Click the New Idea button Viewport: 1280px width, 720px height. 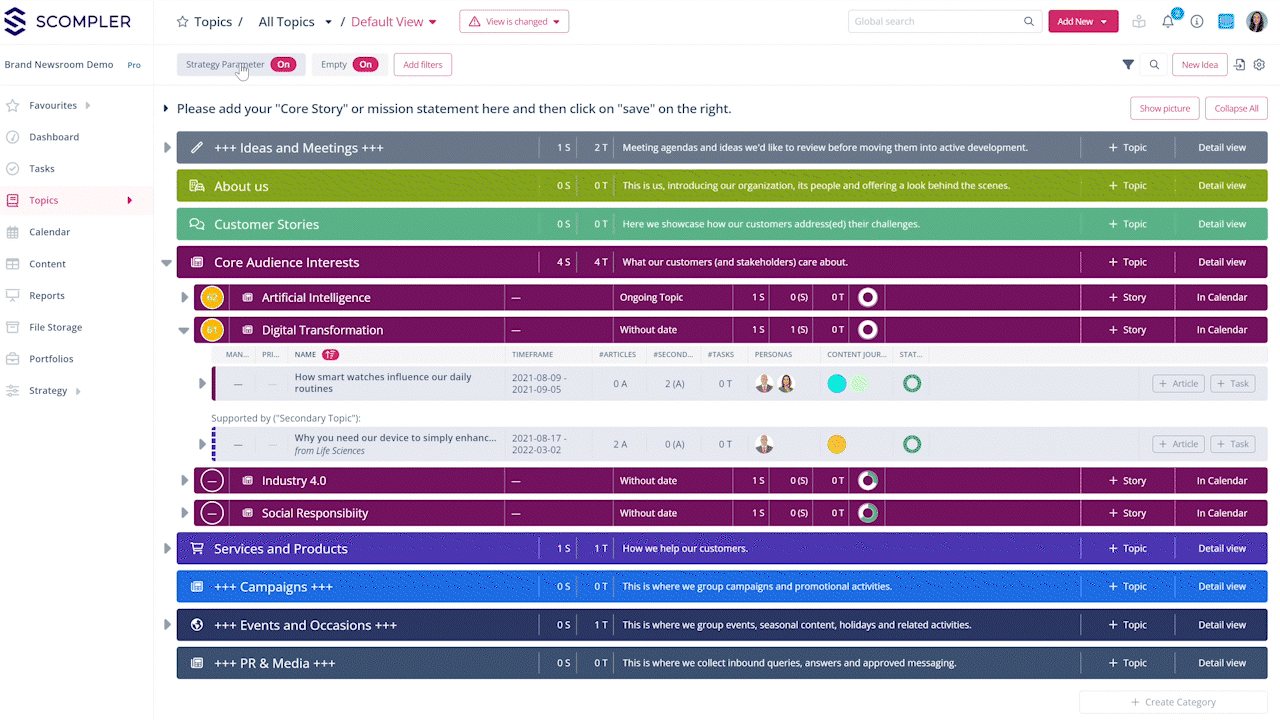(x=1199, y=65)
